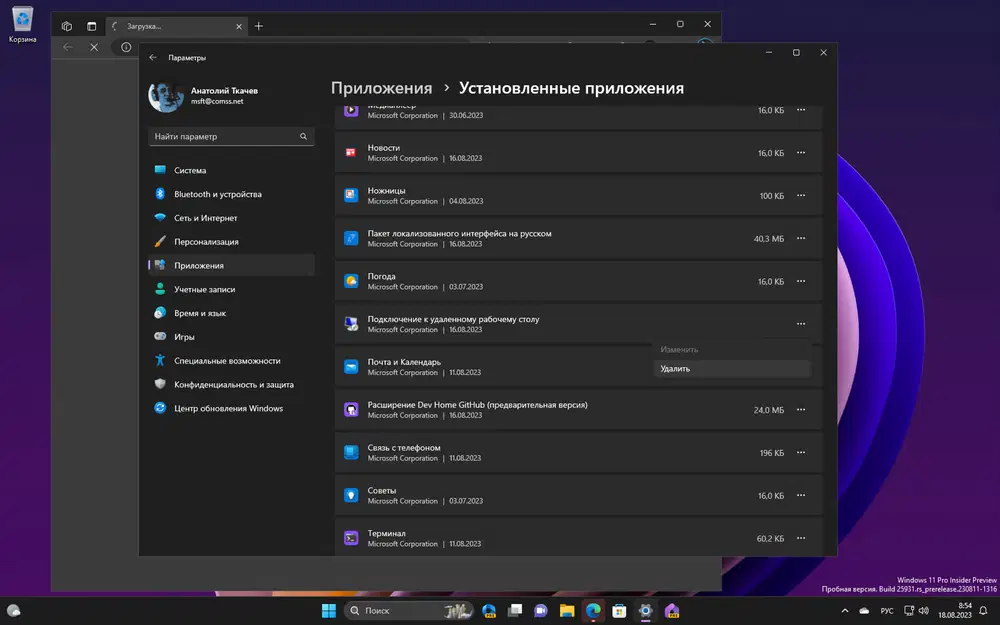Open weather widget on taskbar
Screen dimensions: 1000x625
point(13,610)
